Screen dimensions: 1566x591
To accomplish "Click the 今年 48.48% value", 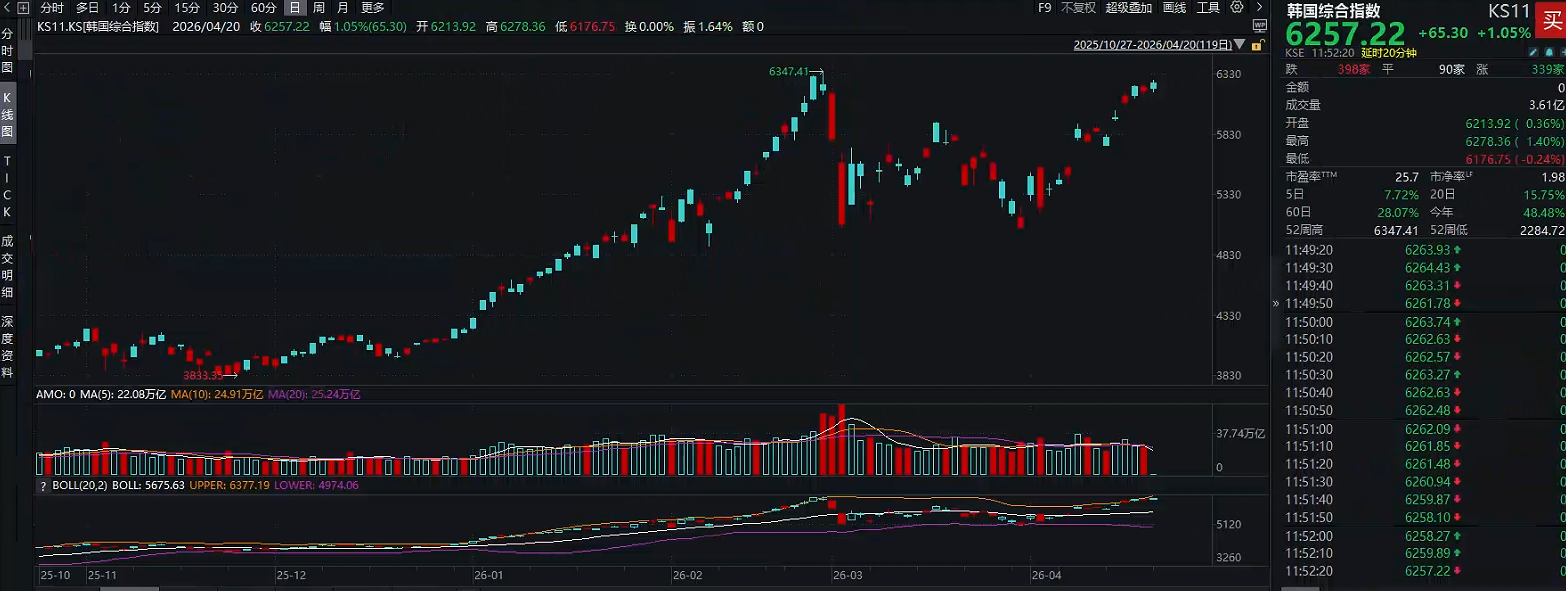I will pos(1545,213).
